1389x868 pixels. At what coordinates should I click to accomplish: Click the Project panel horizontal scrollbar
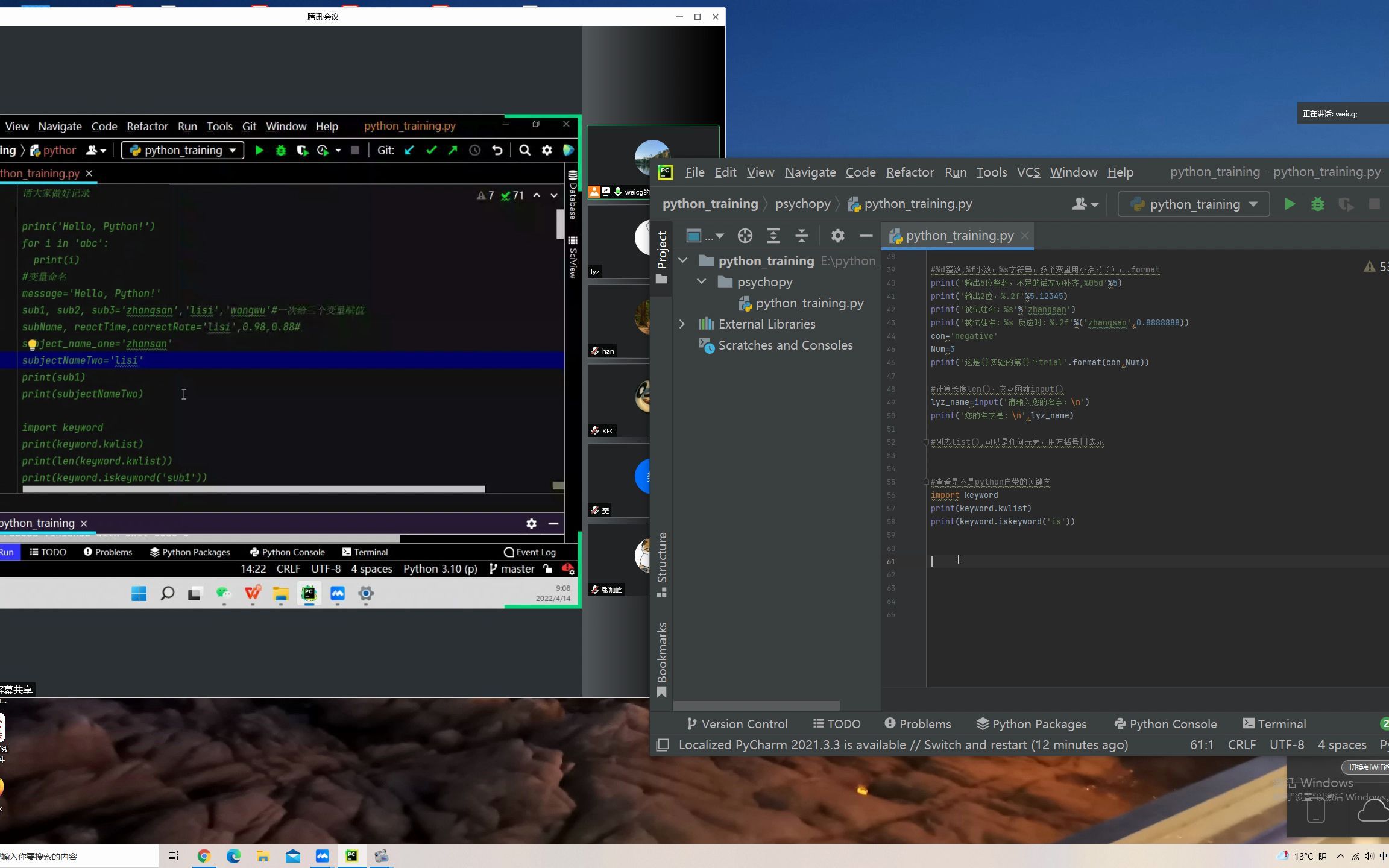[x=757, y=705]
